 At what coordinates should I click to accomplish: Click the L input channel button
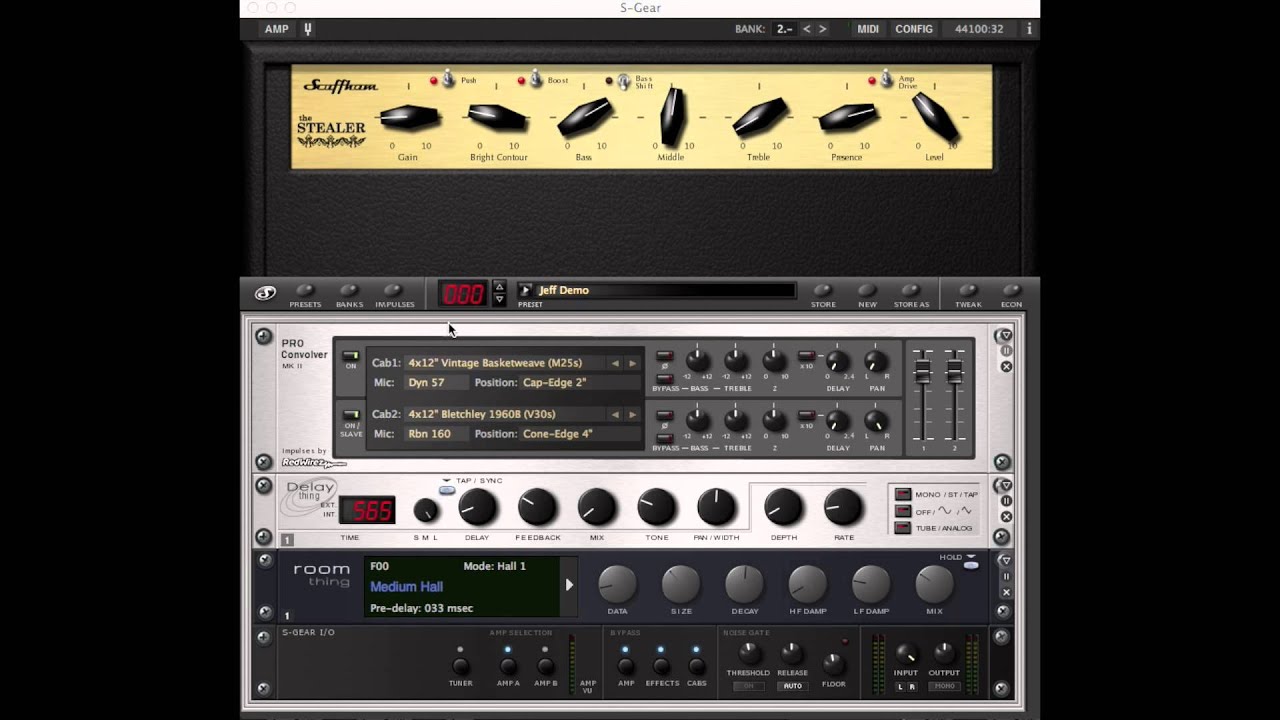click(900, 687)
